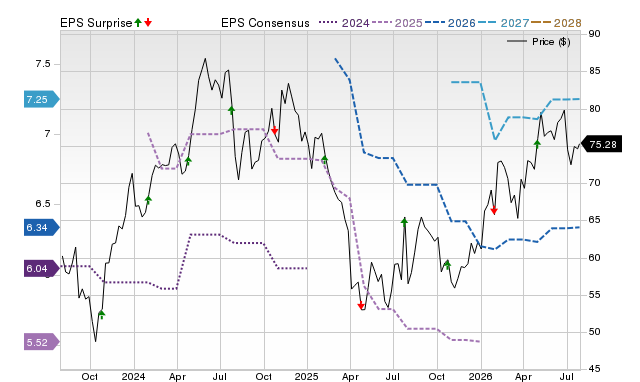Screen dimensions: 640x382
Task: Click the red down arrow in EPS Surprise legend
Action: tap(148, 22)
